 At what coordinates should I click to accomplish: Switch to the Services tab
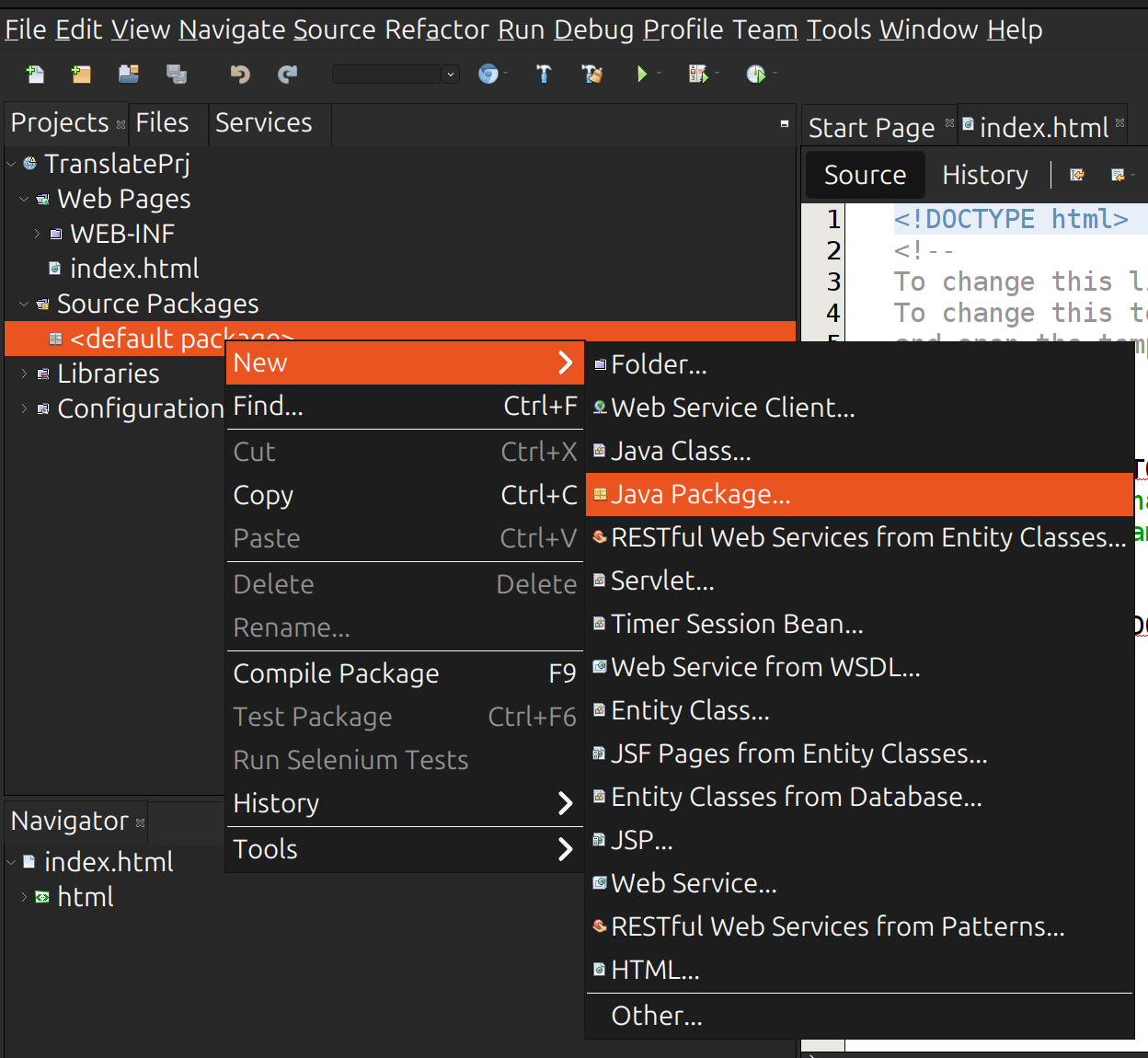(x=263, y=123)
